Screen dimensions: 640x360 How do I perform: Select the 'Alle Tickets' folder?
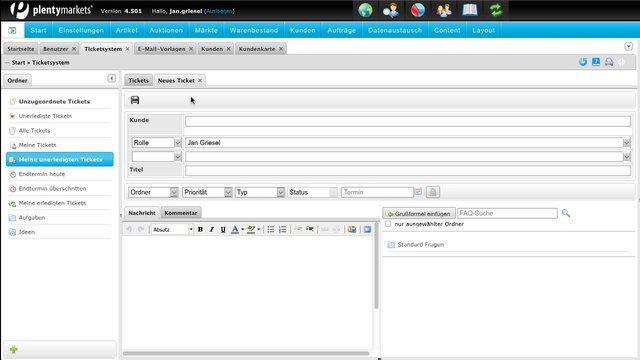coord(34,131)
